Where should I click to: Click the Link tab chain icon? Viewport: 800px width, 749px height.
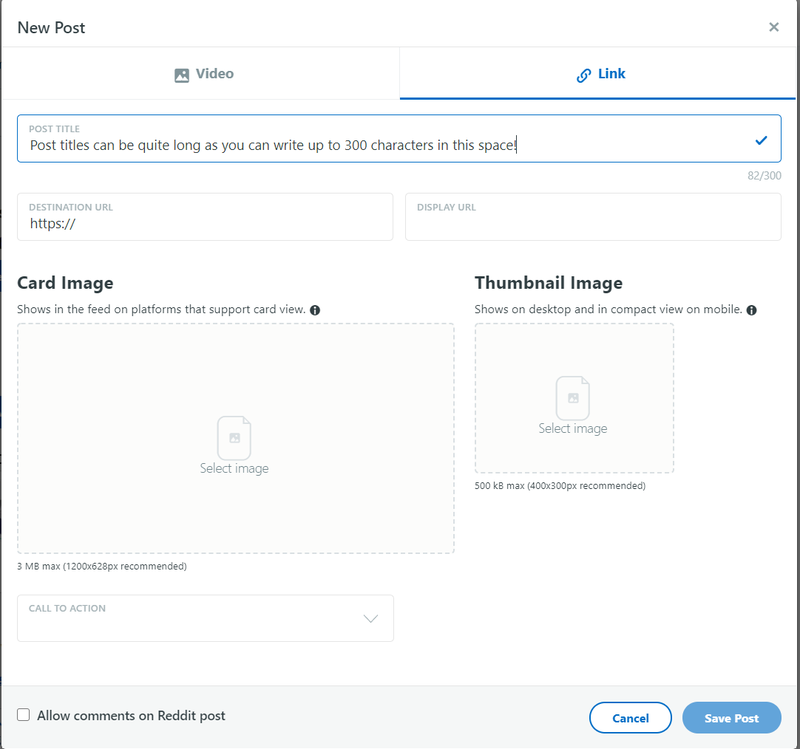(584, 76)
